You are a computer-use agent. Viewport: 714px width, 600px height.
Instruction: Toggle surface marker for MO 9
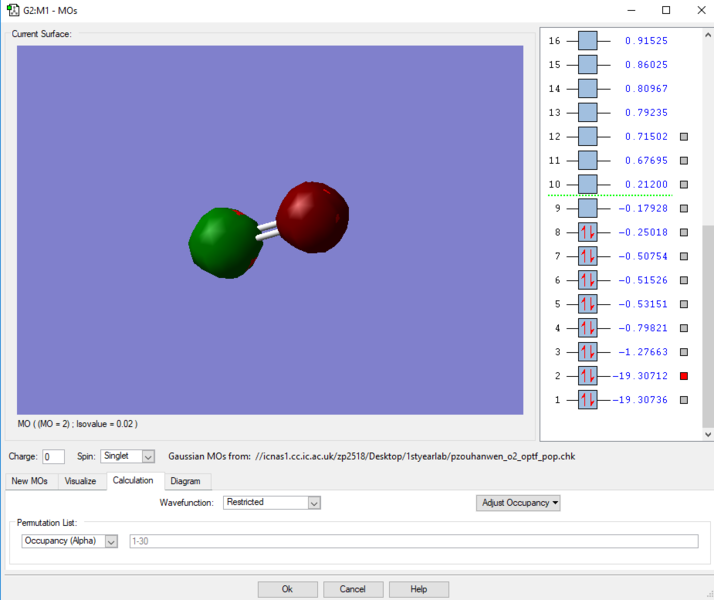coord(684,208)
